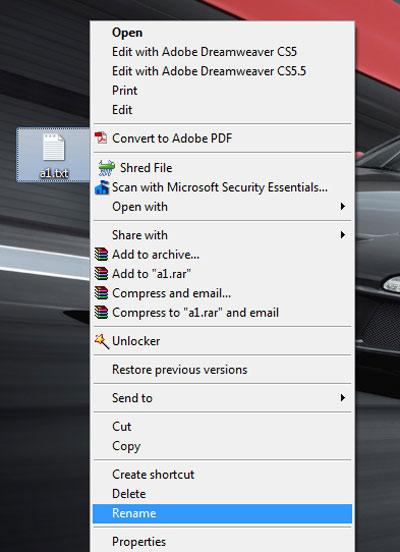The width and height of the screenshot is (400, 552).
Task: Choose the Edit menu entry
Action: tap(222, 110)
